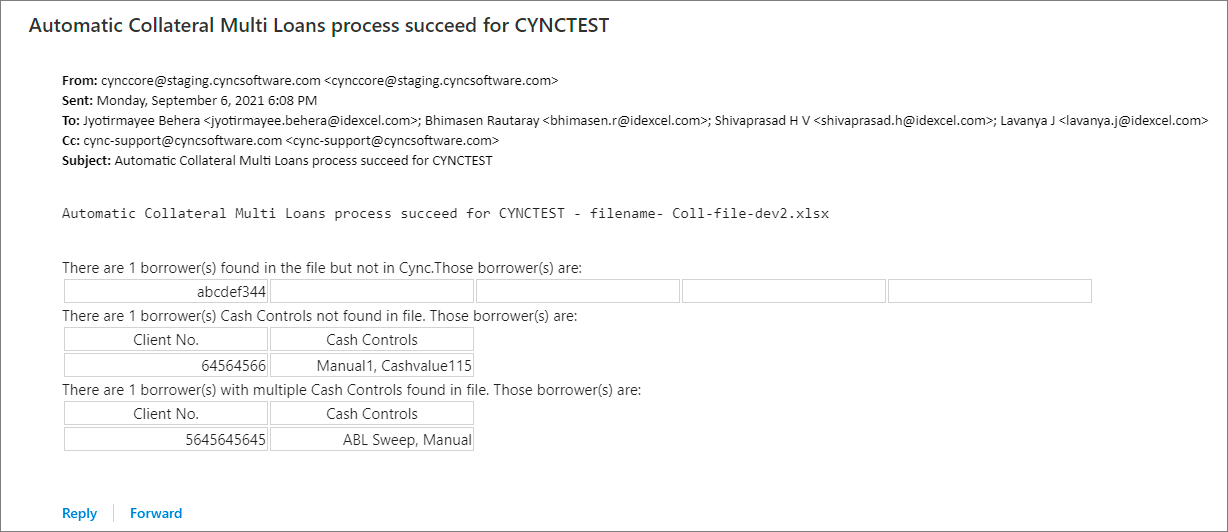Click Cash Controls header above ABL Sweep

[x=371, y=414]
